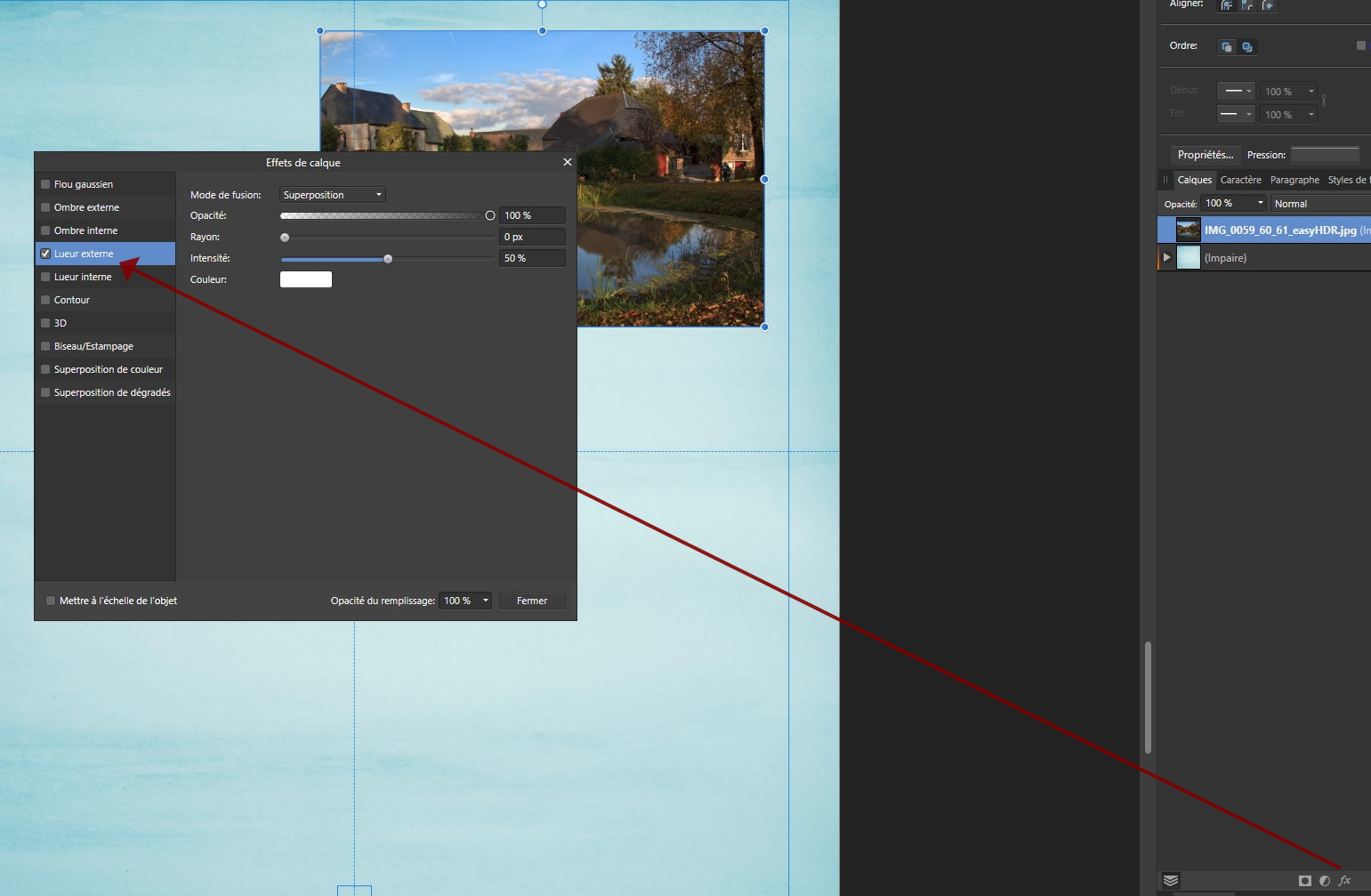Screen dimensions: 1371x896
Task: Click the Rayon slider handle
Action: (x=285, y=238)
